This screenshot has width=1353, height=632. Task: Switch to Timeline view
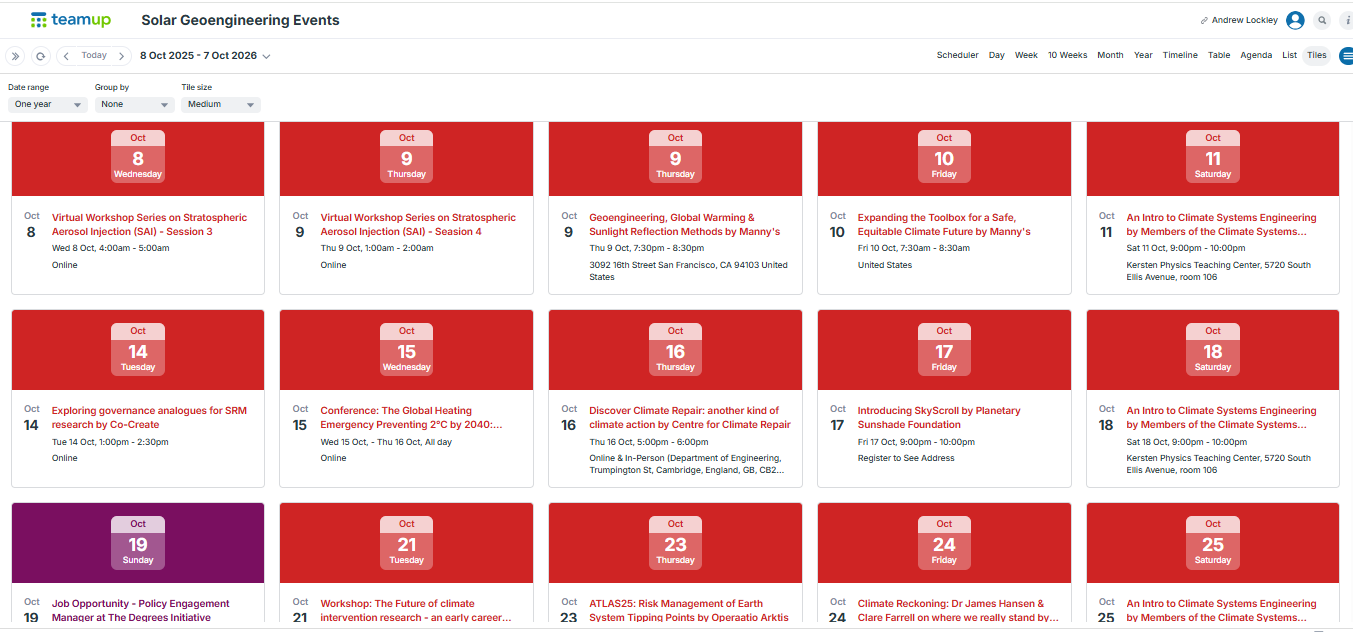coord(1180,56)
